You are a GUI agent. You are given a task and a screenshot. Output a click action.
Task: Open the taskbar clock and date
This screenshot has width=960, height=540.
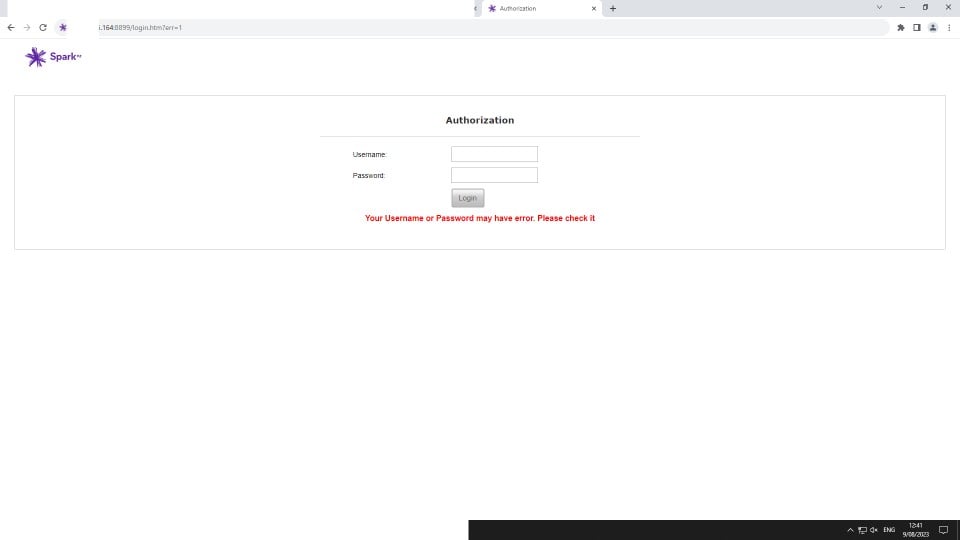915,530
